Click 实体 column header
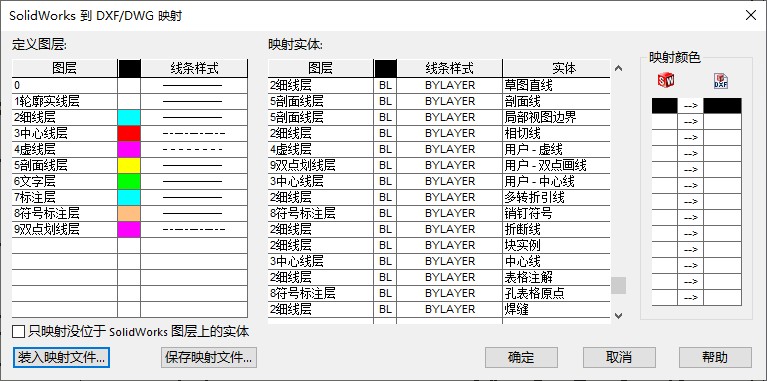Screen dimensions: 767x381 [x=557, y=68]
